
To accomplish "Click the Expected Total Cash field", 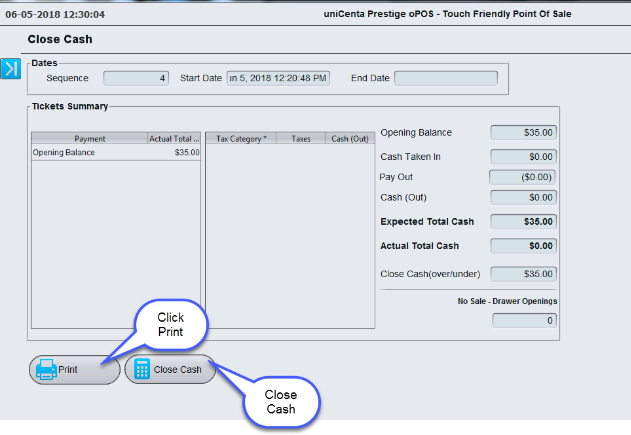I will tap(524, 222).
